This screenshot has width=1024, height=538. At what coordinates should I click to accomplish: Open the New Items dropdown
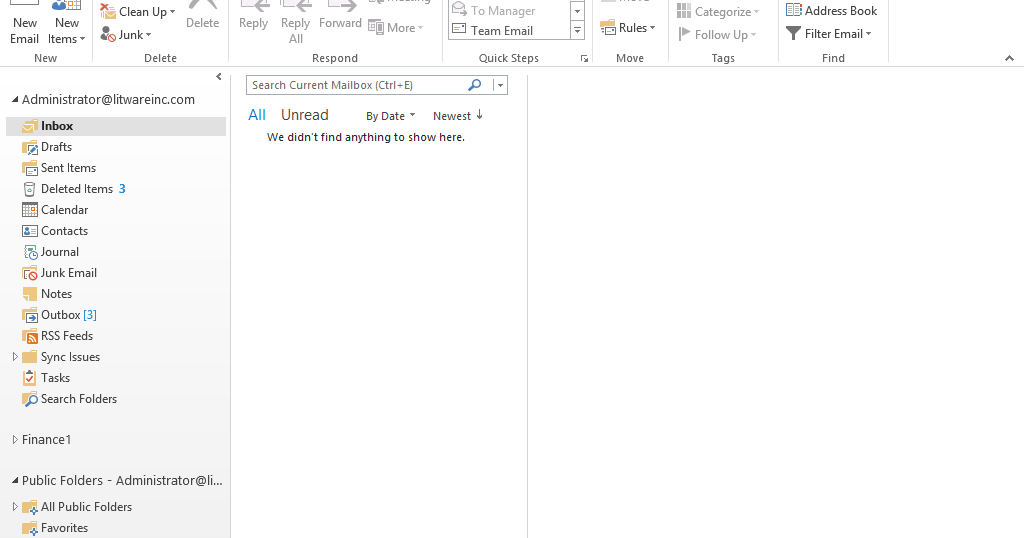67,24
